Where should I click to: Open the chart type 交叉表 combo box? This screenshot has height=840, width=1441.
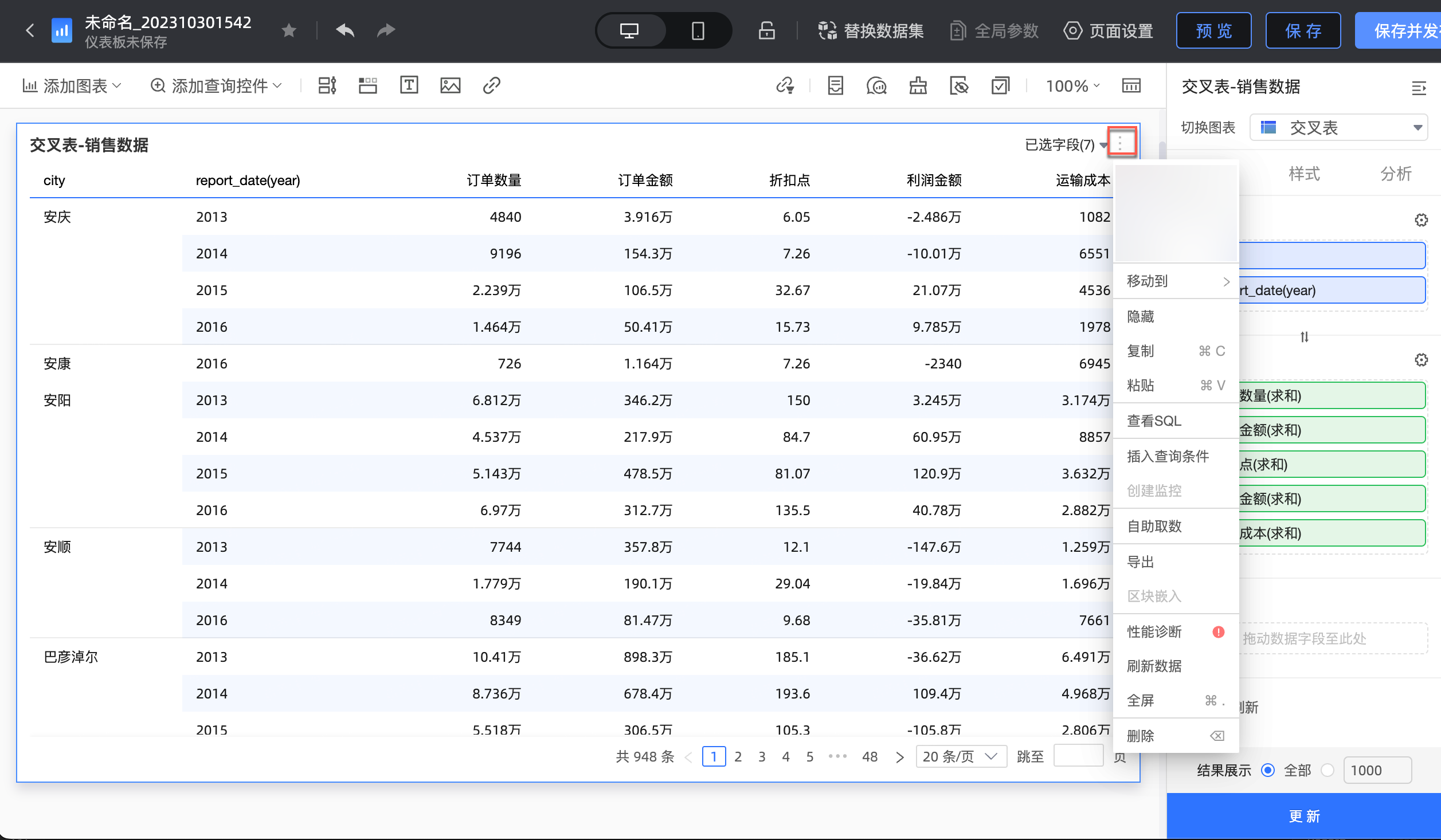click(x=1339, y=127)
